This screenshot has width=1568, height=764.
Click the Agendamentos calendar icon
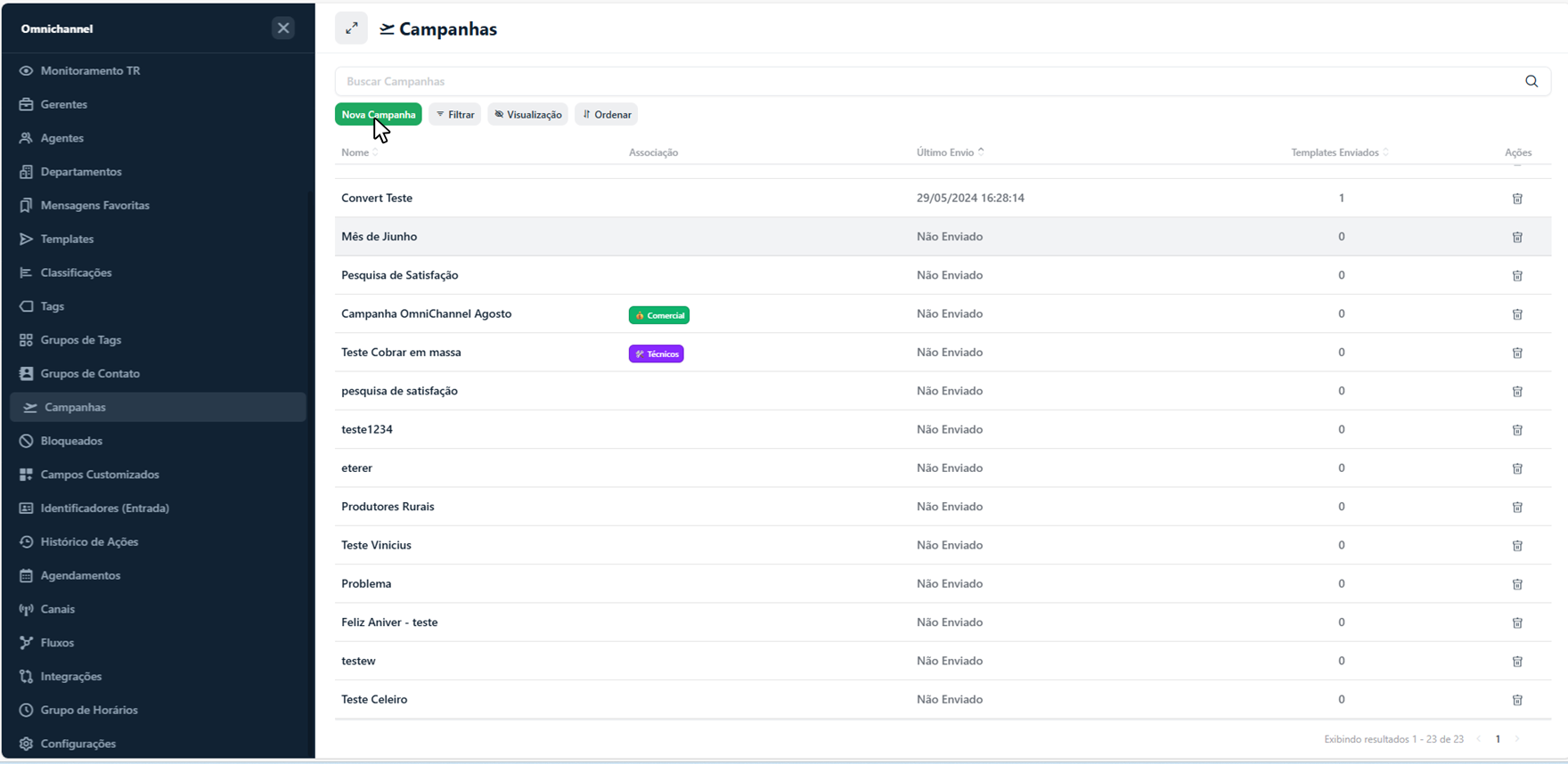(26, 575)
